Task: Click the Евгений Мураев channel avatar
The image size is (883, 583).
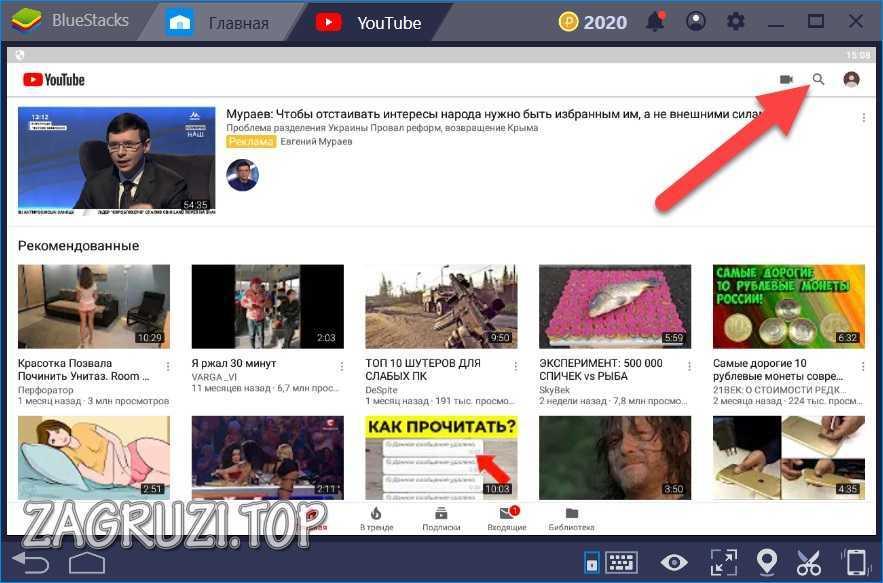Action: click(243, 175)
